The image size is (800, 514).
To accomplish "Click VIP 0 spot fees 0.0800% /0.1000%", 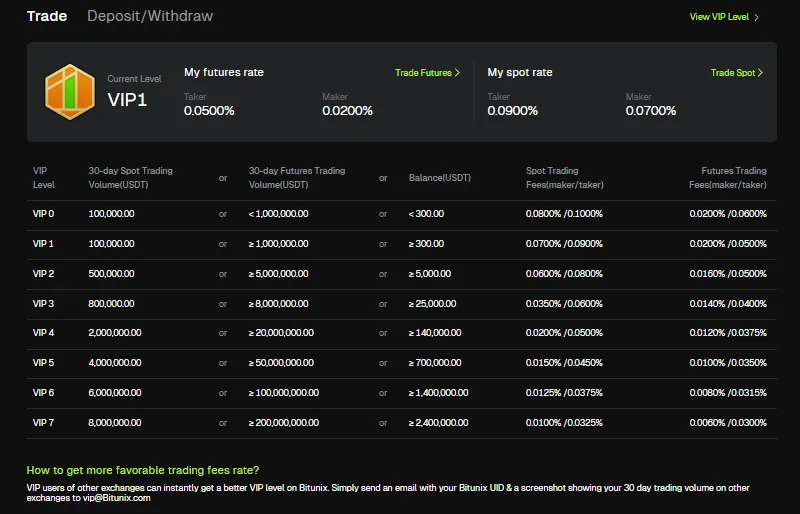I will 564,214.
